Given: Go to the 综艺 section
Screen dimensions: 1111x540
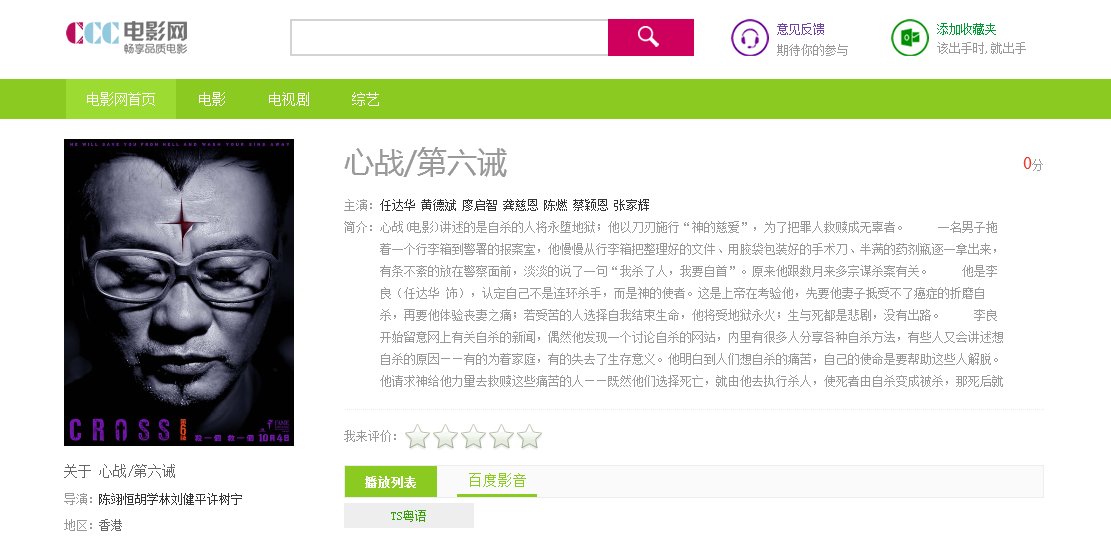Looking at the screenshot, I should (x=366, y=99).
